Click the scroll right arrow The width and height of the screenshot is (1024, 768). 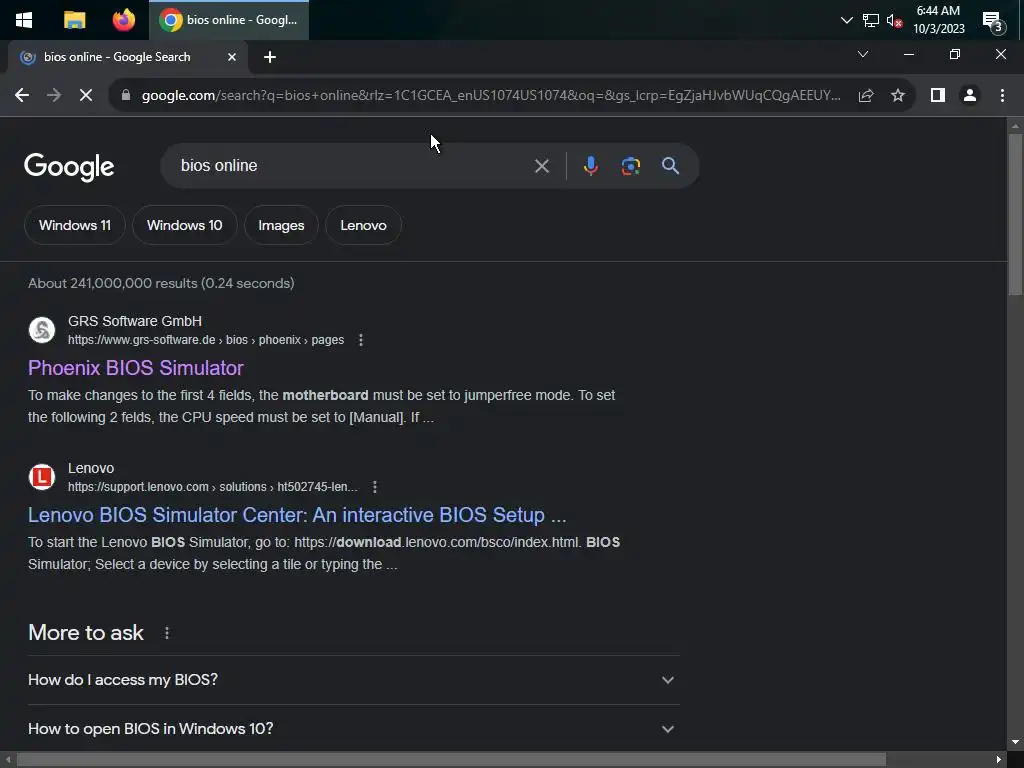point(999,760)
